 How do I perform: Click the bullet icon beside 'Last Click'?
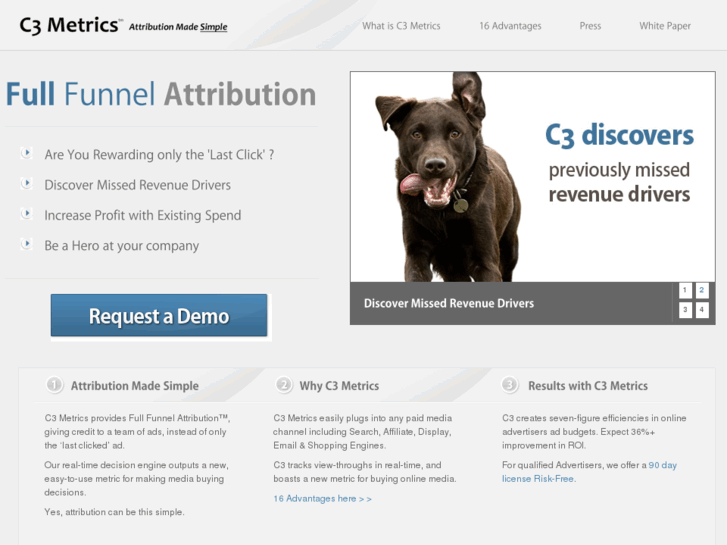coord(27,153)
